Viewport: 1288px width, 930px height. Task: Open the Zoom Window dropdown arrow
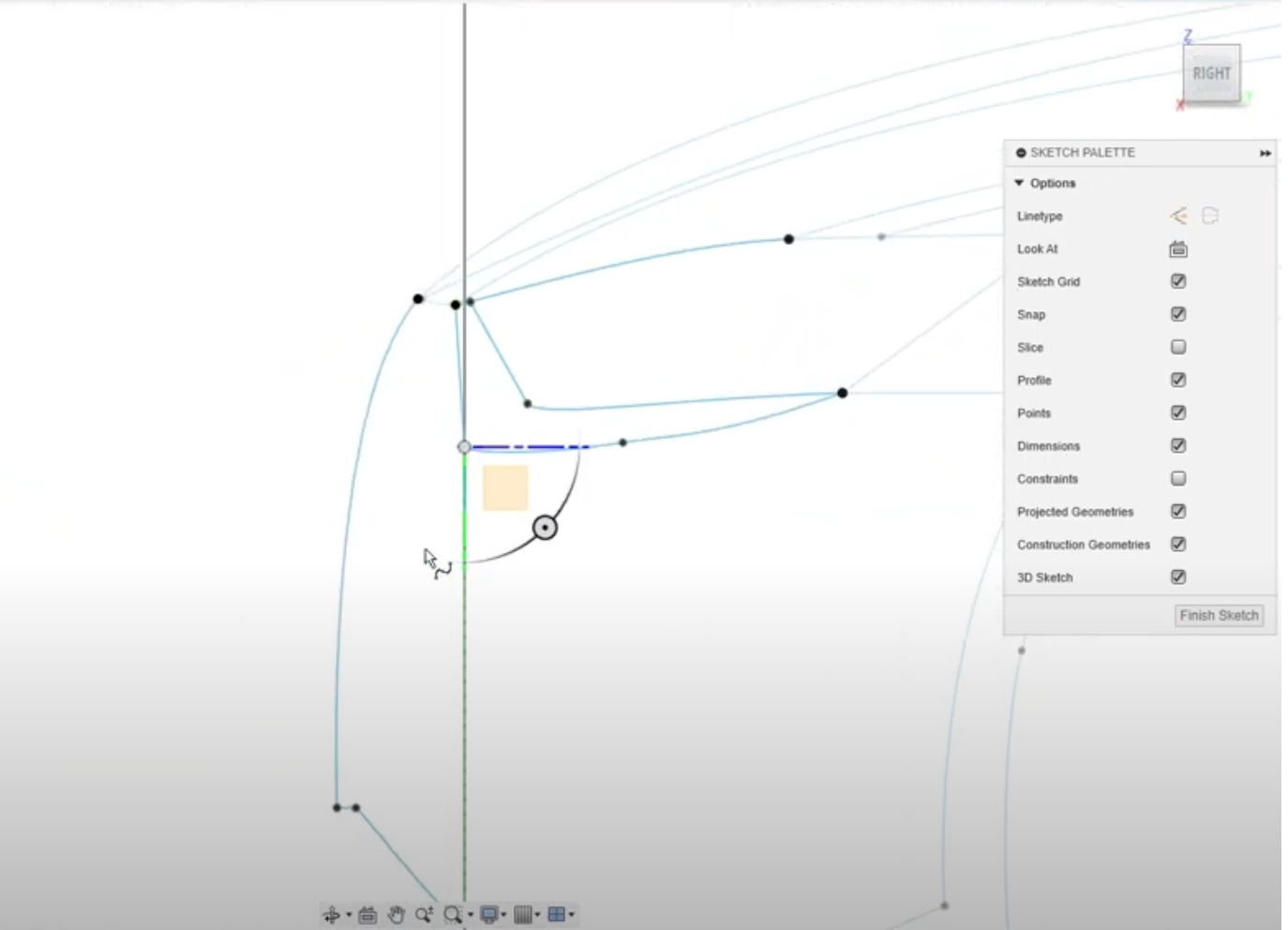(x=471, y=915)
